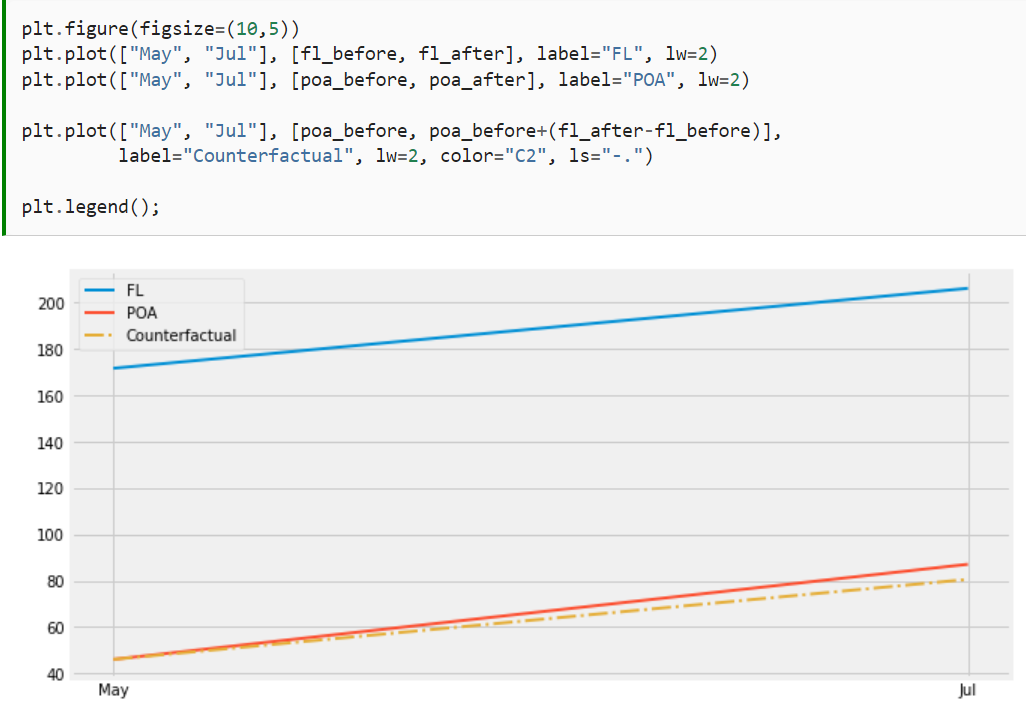Viewport: 1026px width, 709px height.
Task: Click the 160 y-axis tick label
Action: (50, 396)
